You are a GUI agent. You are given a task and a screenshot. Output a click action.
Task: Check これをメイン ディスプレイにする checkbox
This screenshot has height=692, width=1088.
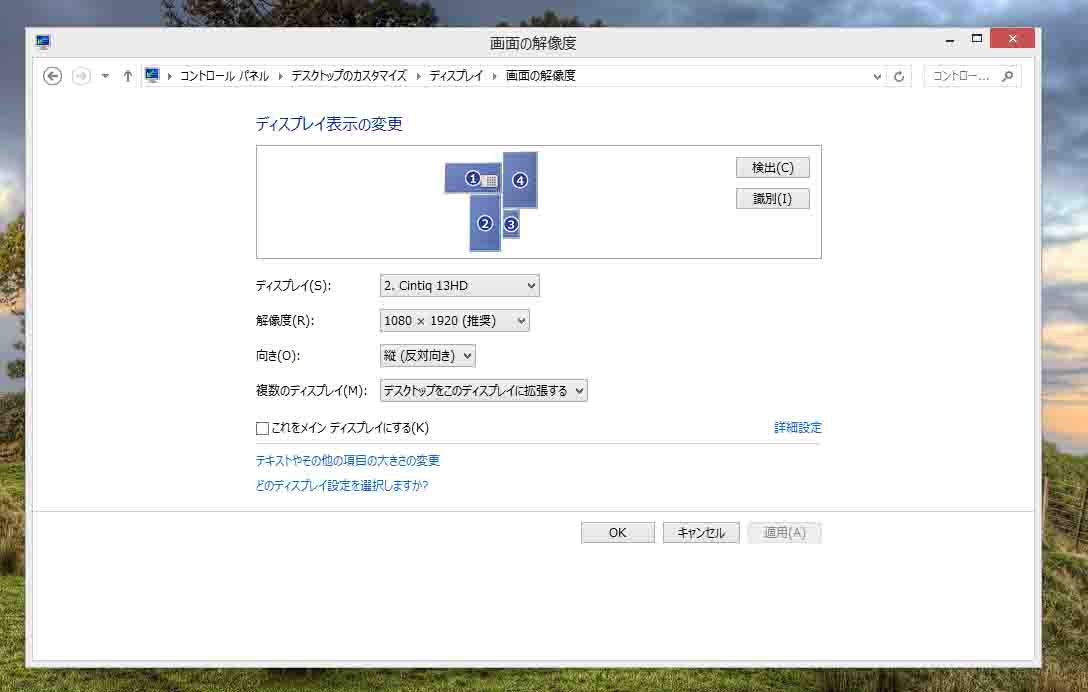click(x=262, y=428)
